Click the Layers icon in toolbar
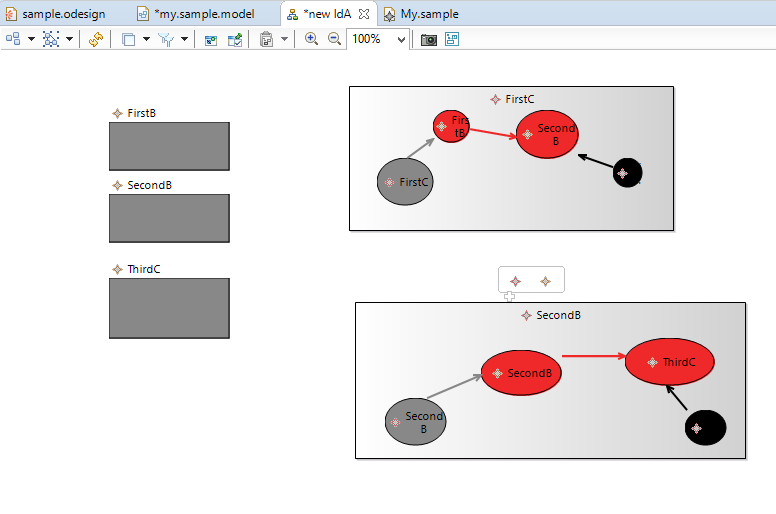 point(129,39)
